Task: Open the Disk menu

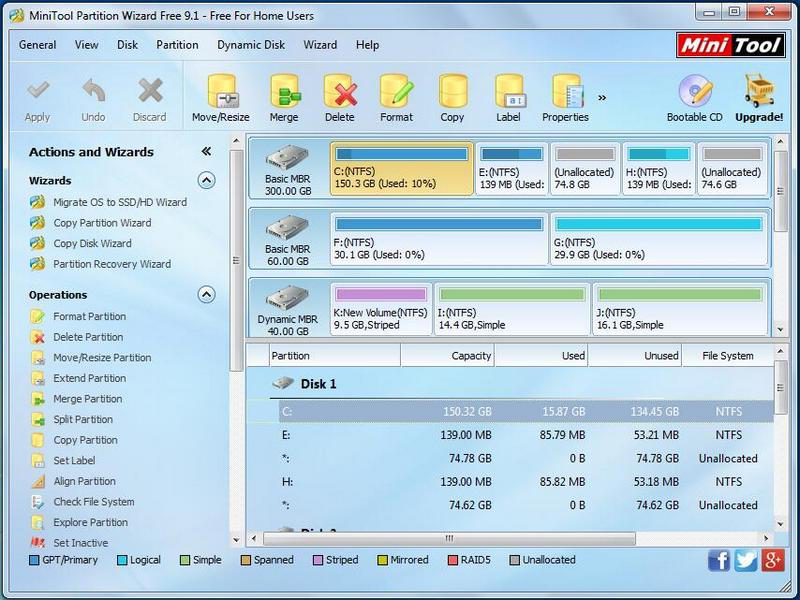Action: 128,45
